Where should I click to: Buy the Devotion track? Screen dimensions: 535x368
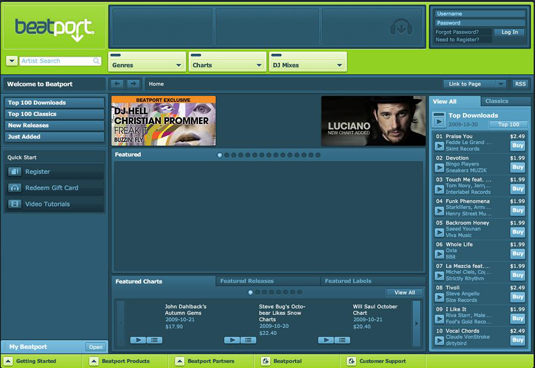[518, 167]
